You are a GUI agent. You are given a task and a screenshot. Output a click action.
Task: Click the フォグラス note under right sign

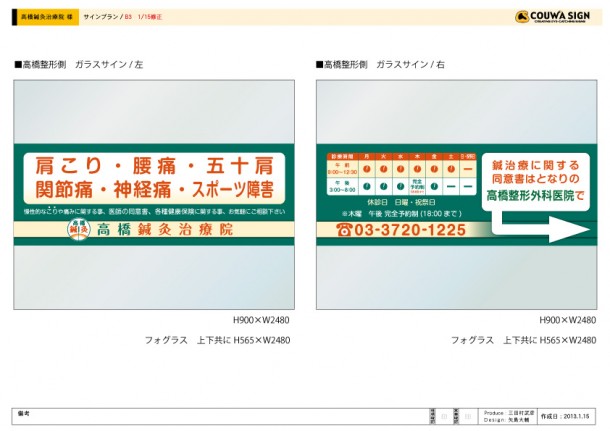[x=524, y=340]
